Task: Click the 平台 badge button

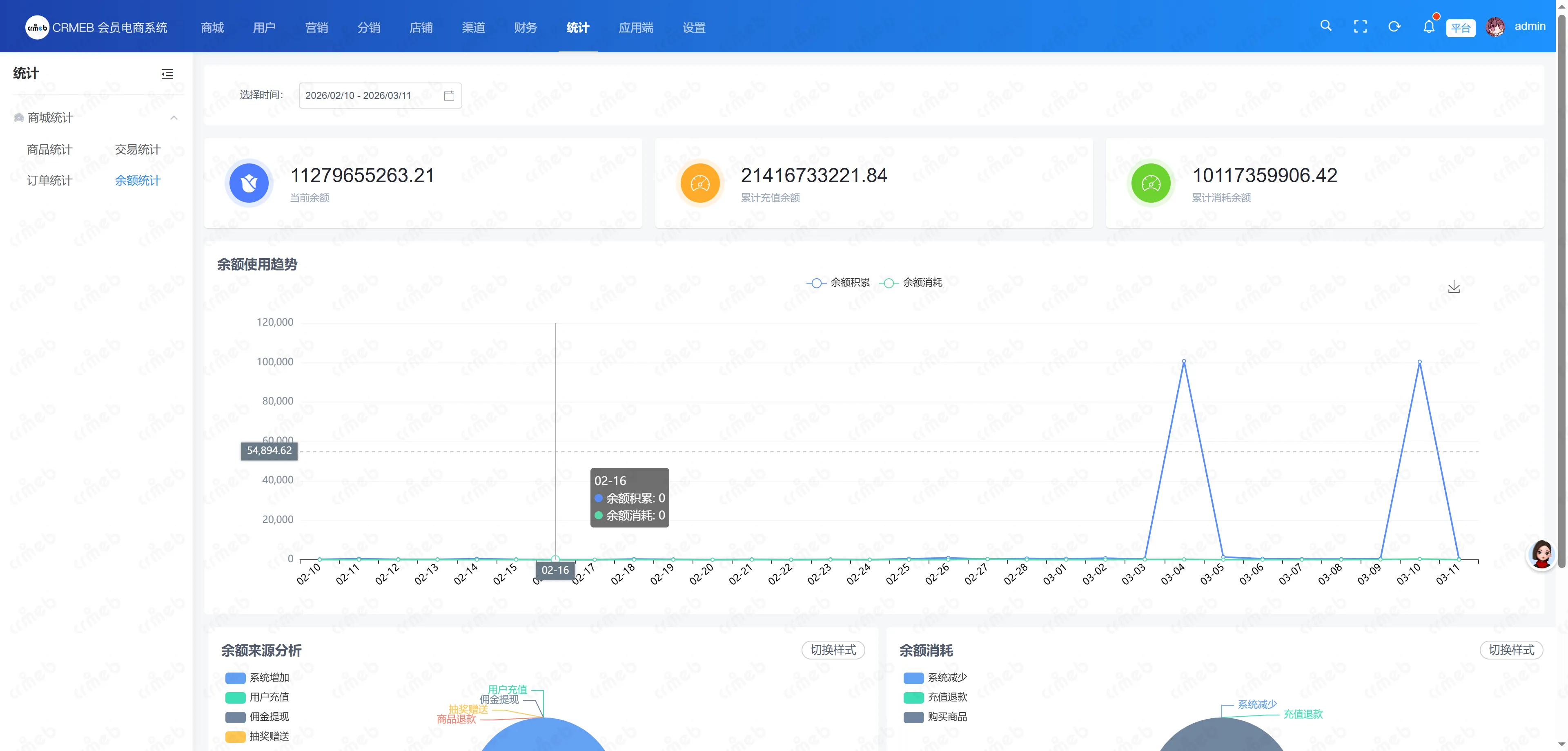Action: 1461,28
